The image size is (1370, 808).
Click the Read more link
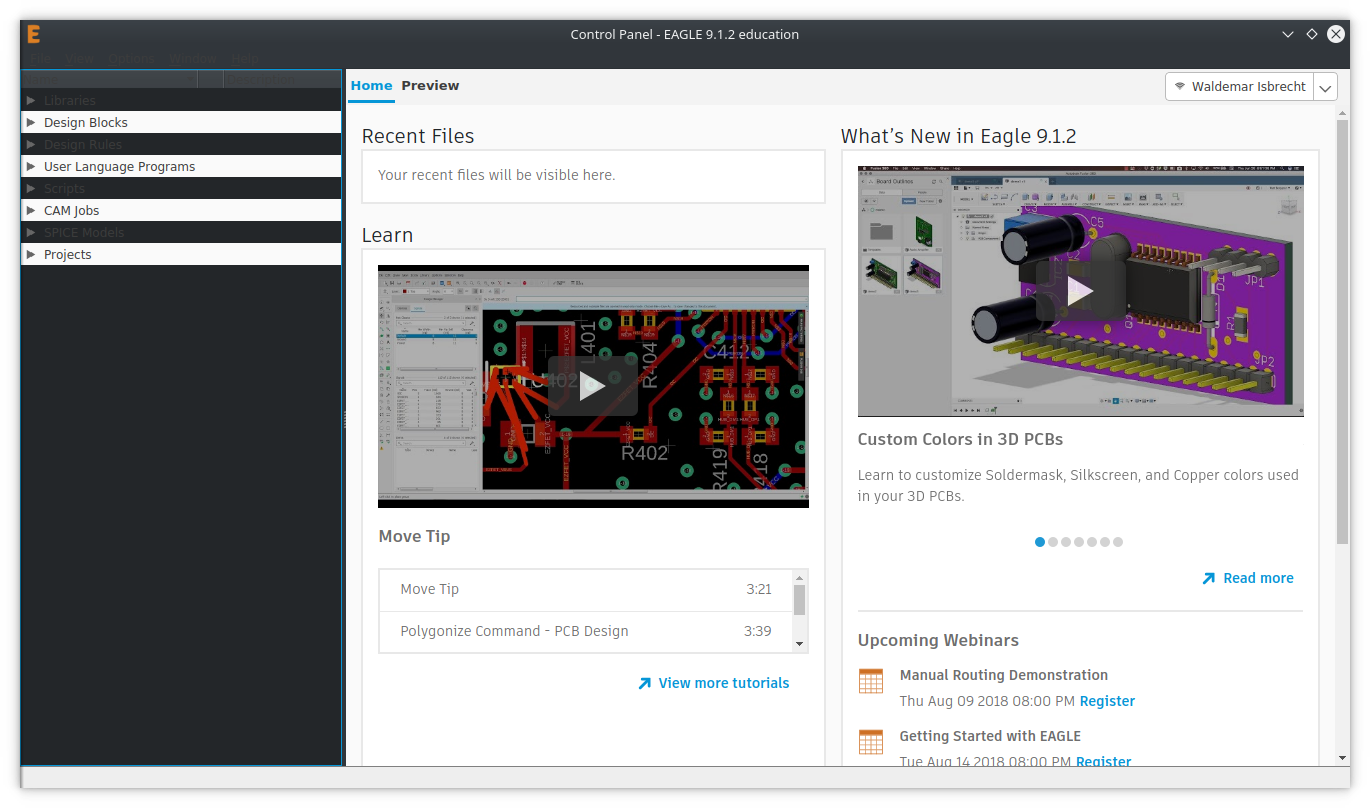coord(1257,577)
